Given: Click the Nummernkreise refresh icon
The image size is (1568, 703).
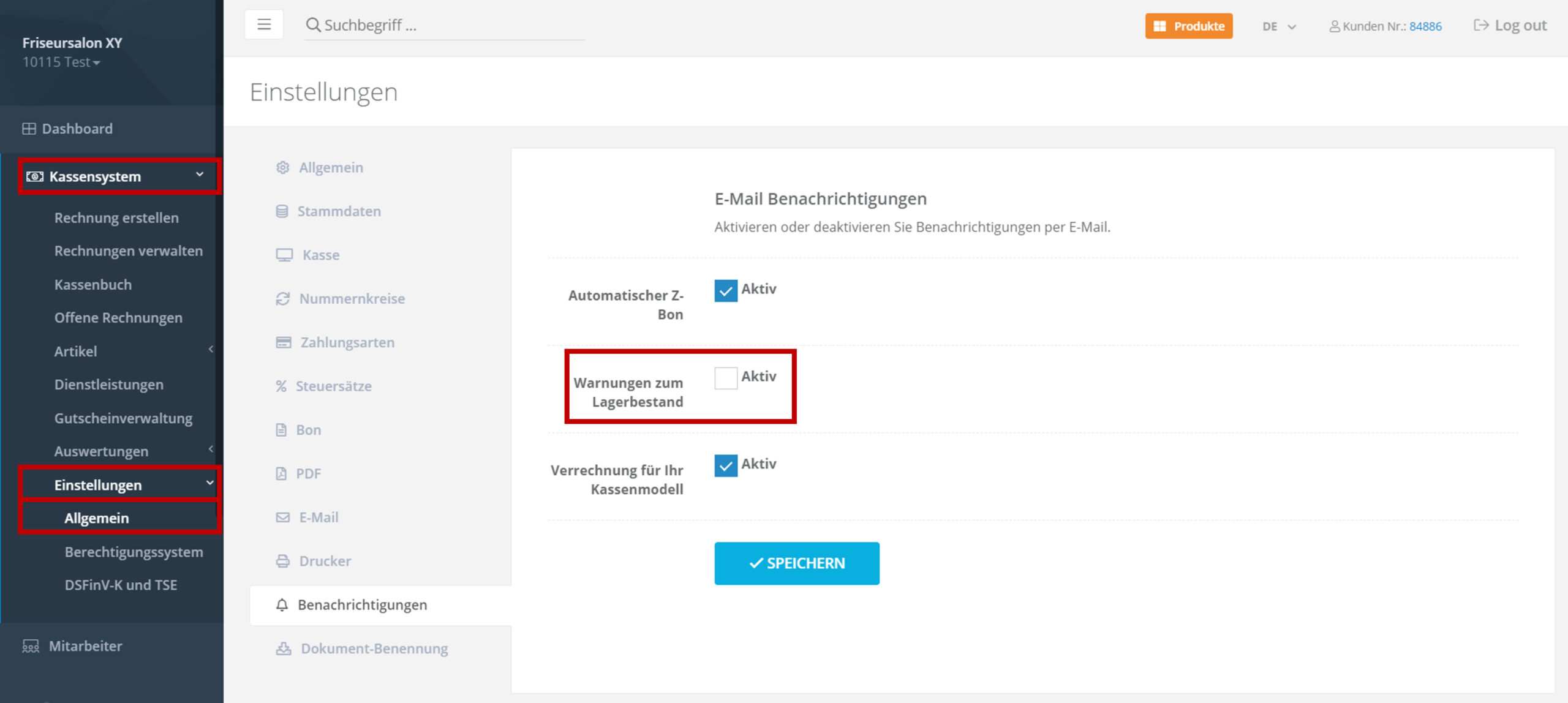Looking at the screenshot, I should tap(282, 299).
